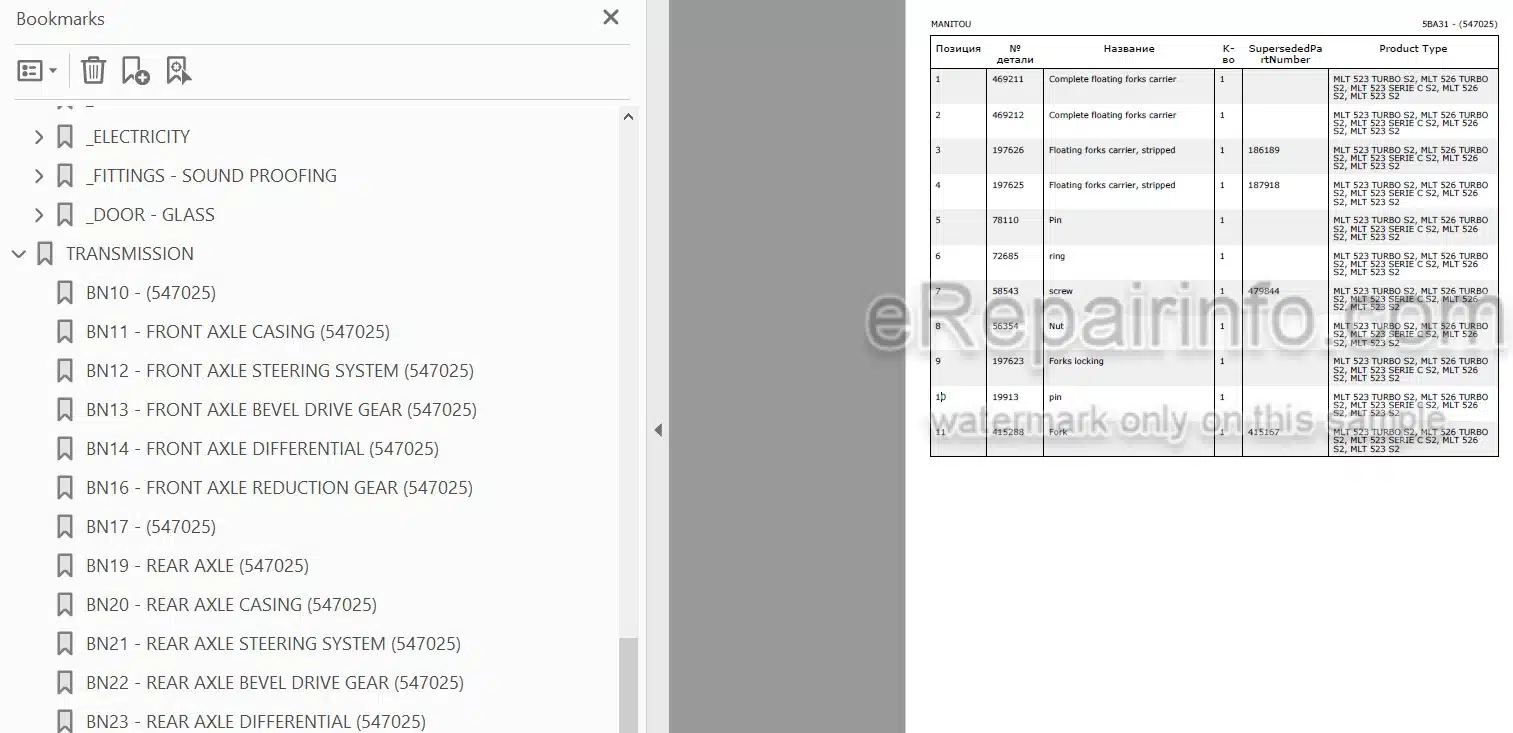Click bookmark icon beside BN16 - FRONT AXLE REDUCTION GEAR
This screenshot has height=733, width=1513.
(x=65, y=488)
